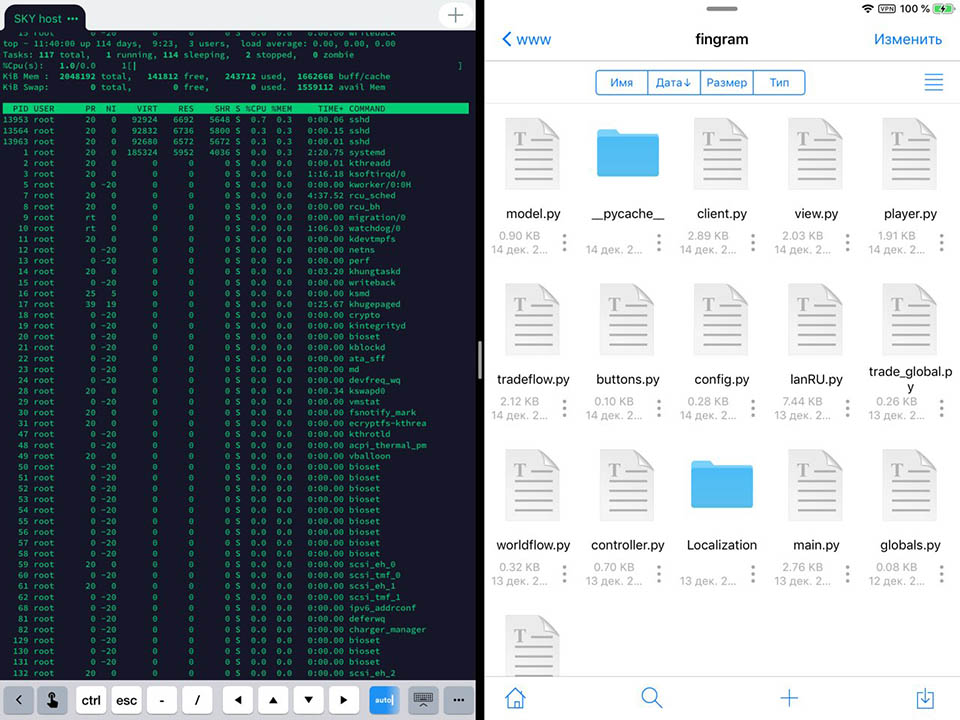Screen dimensions: 960x720
Task: Toggle the auto input mode button
Action: [383, 700]
